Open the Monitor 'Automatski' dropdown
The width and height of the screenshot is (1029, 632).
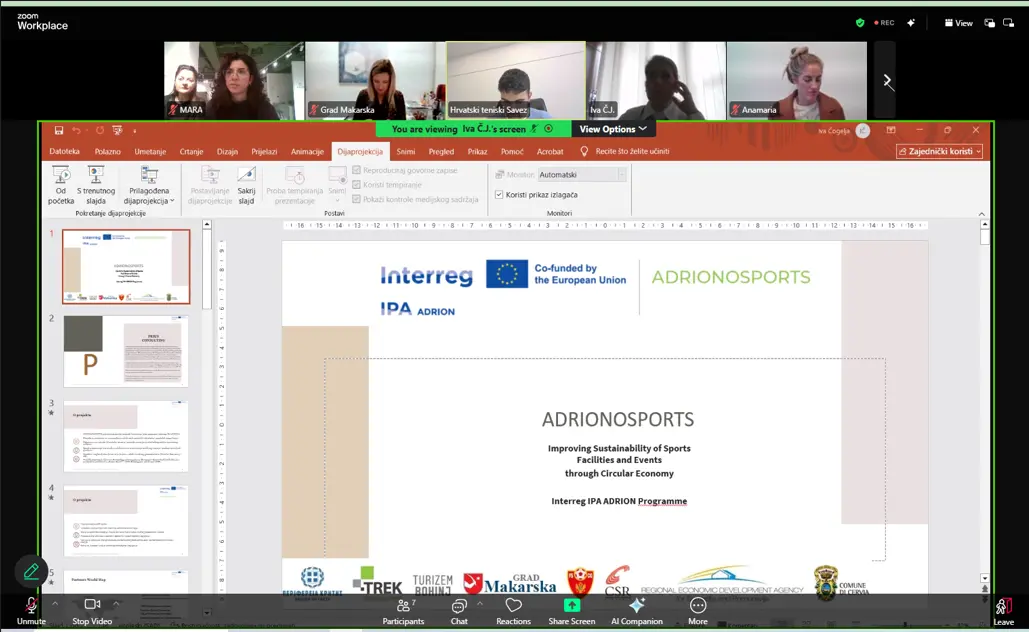point(579,175)
